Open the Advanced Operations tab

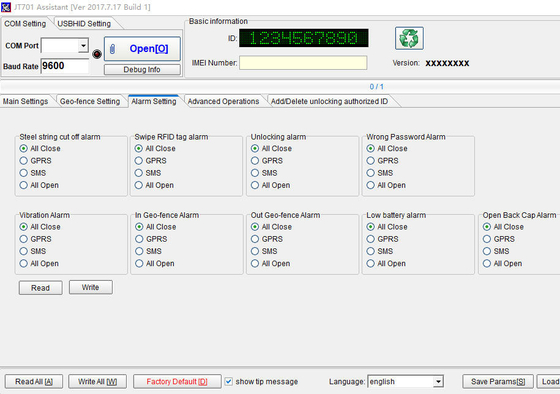(223, 101)
